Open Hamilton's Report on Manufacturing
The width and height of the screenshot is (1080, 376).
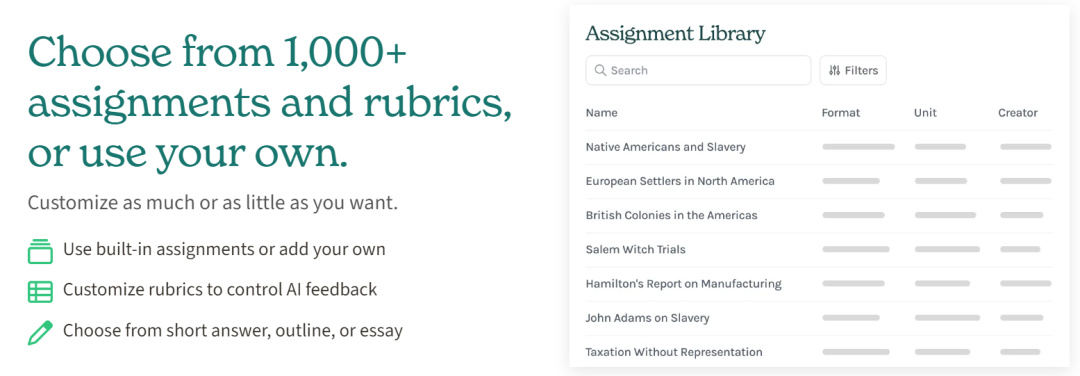[x=683, y=284]
